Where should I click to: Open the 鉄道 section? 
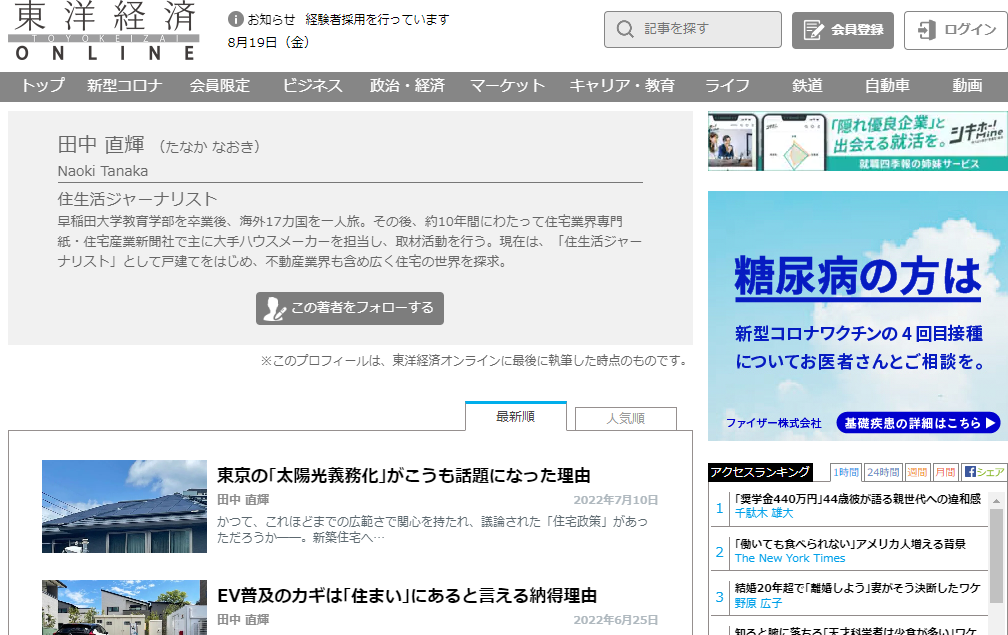pos(808,87)
